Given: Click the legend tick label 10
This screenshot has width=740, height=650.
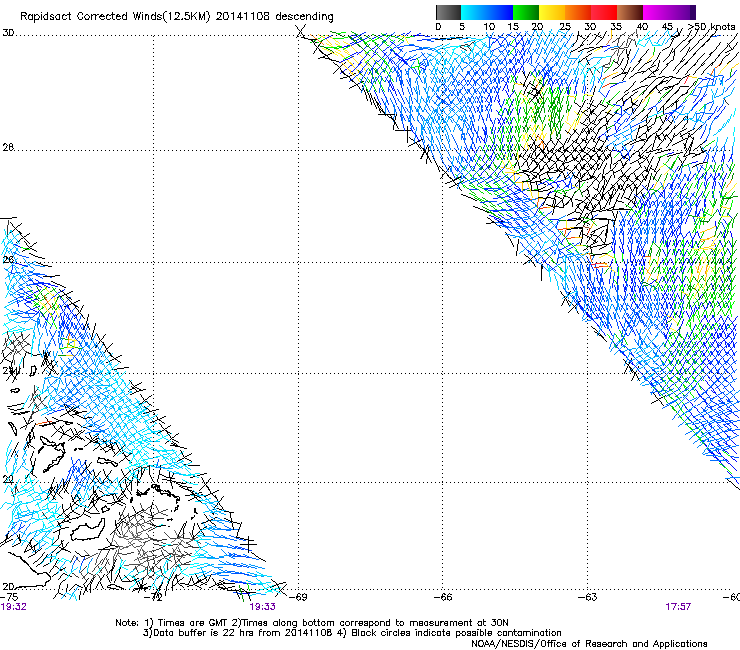Looking at the screenshot, I should pos(489,27).
